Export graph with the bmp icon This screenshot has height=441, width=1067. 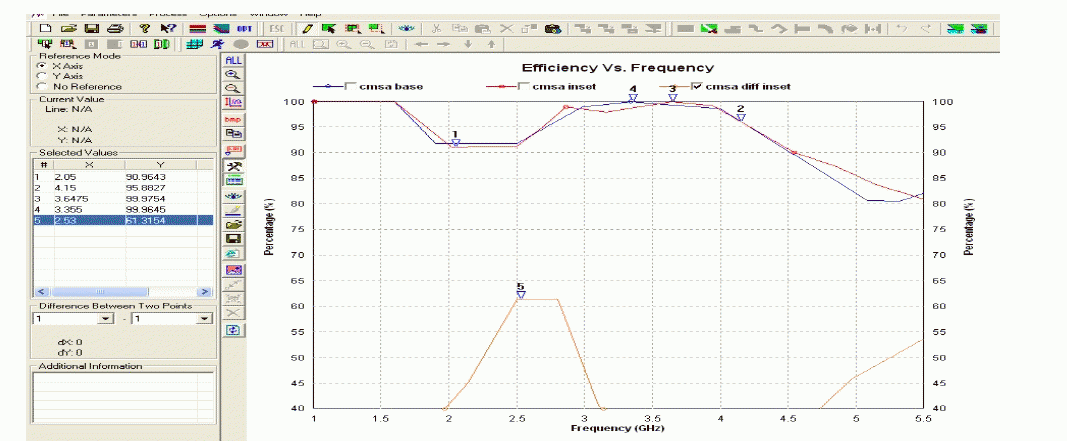tap(234, 119)
